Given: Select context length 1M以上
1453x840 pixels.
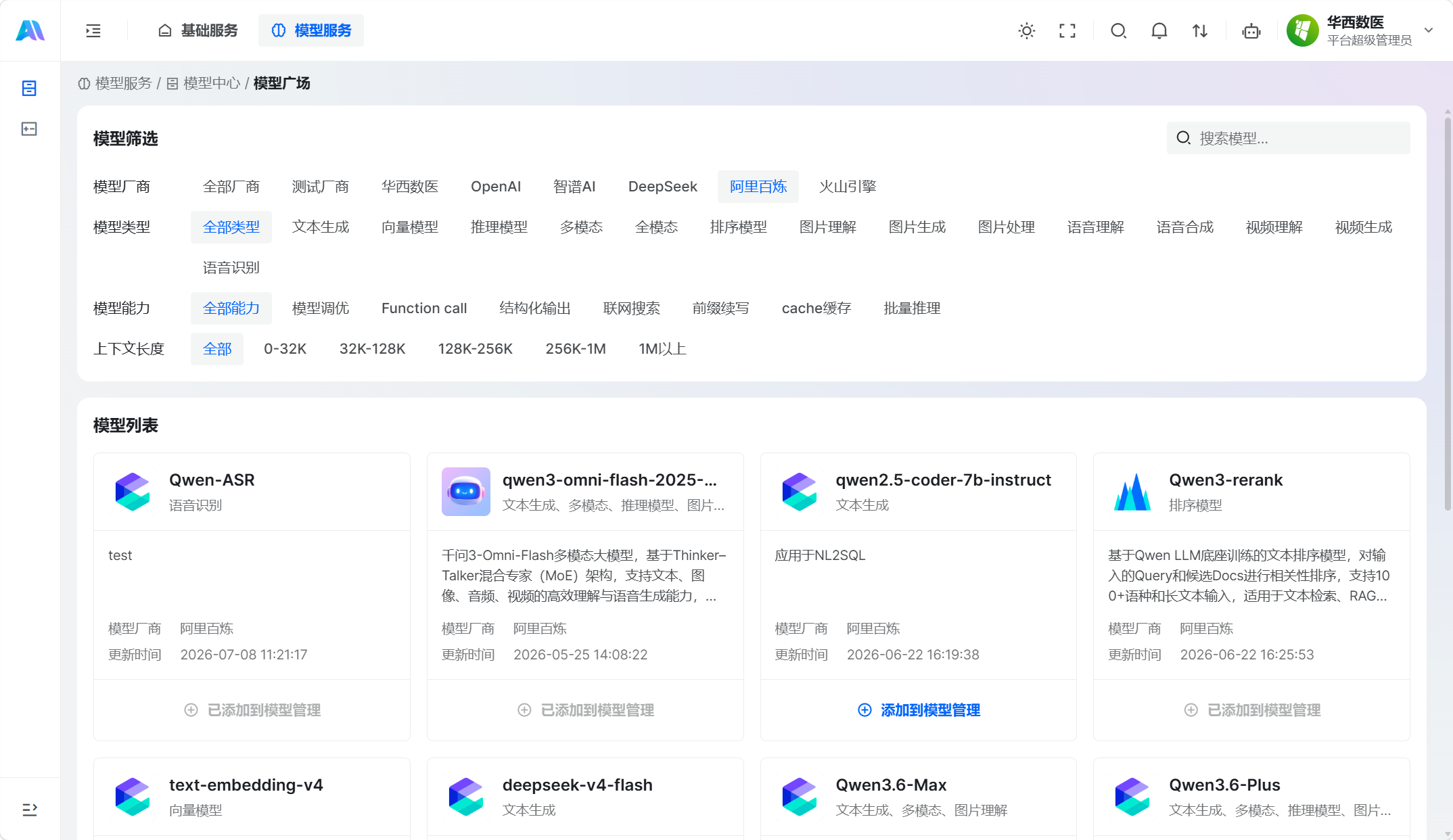Looking at the screenshot, I should (663, 349).
